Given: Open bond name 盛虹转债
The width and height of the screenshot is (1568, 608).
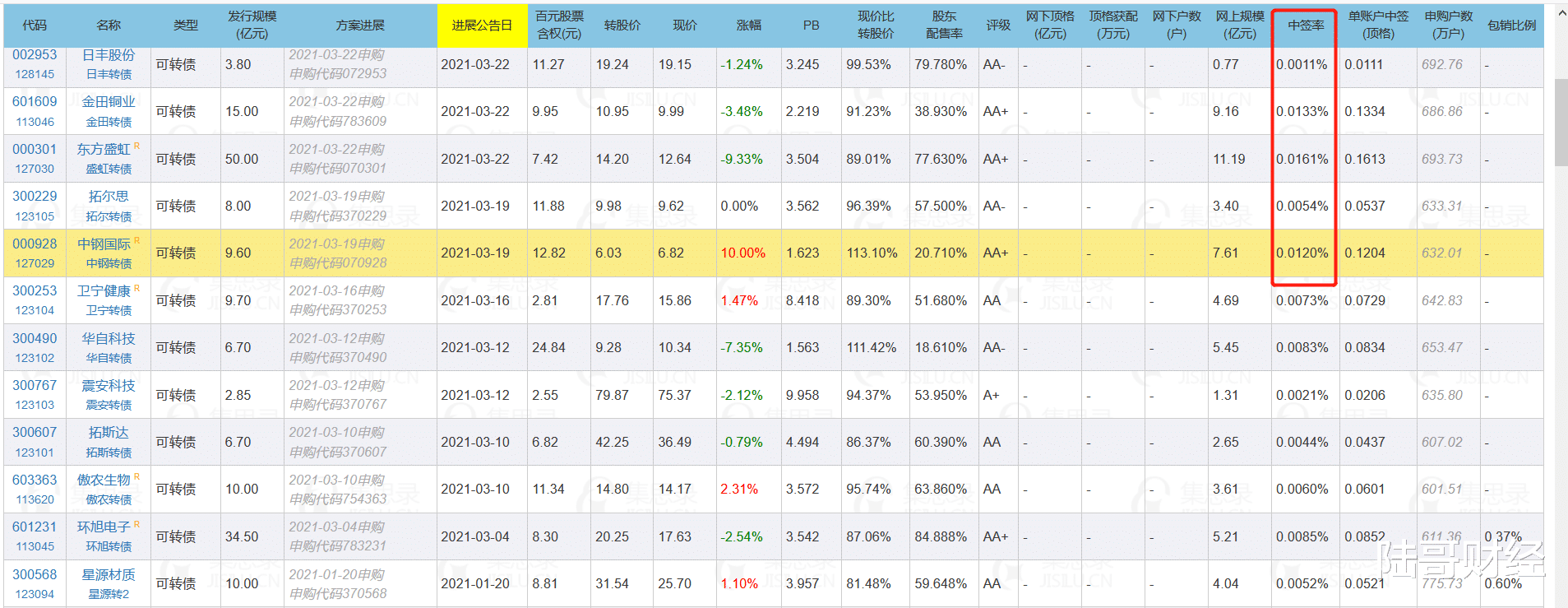Looking at the screenshot, I should point(109,169).
